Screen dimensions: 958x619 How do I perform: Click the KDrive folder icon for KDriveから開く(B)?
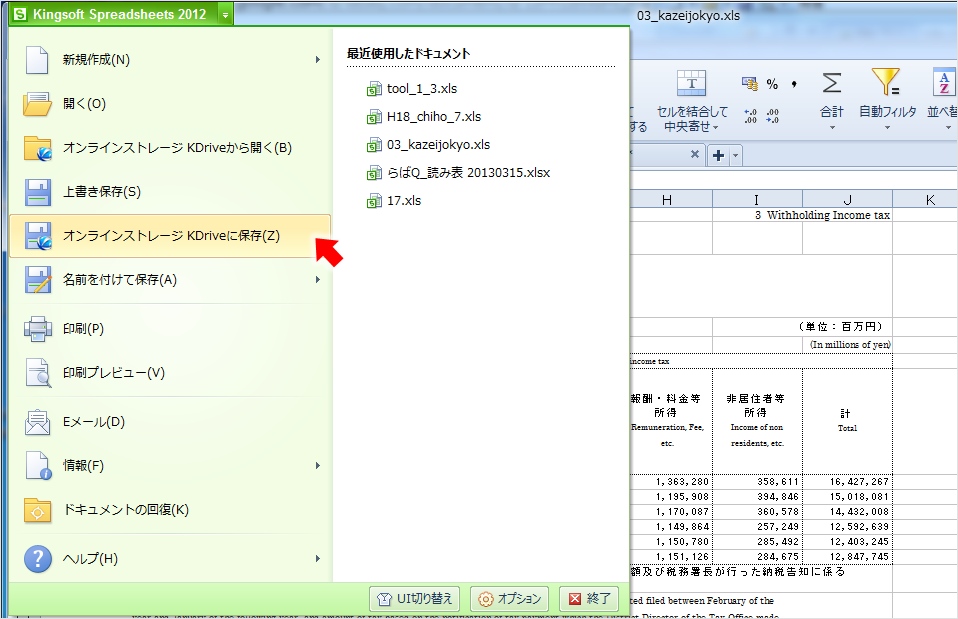click(38, 148)
